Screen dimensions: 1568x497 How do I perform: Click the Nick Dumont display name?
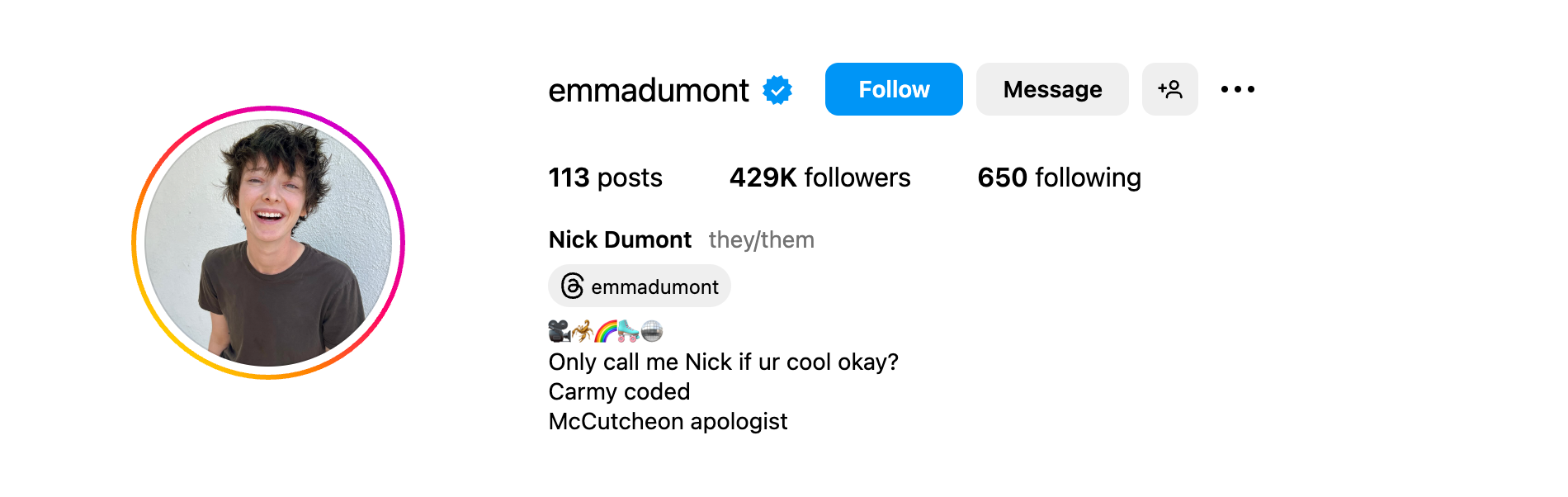[620, 239]
